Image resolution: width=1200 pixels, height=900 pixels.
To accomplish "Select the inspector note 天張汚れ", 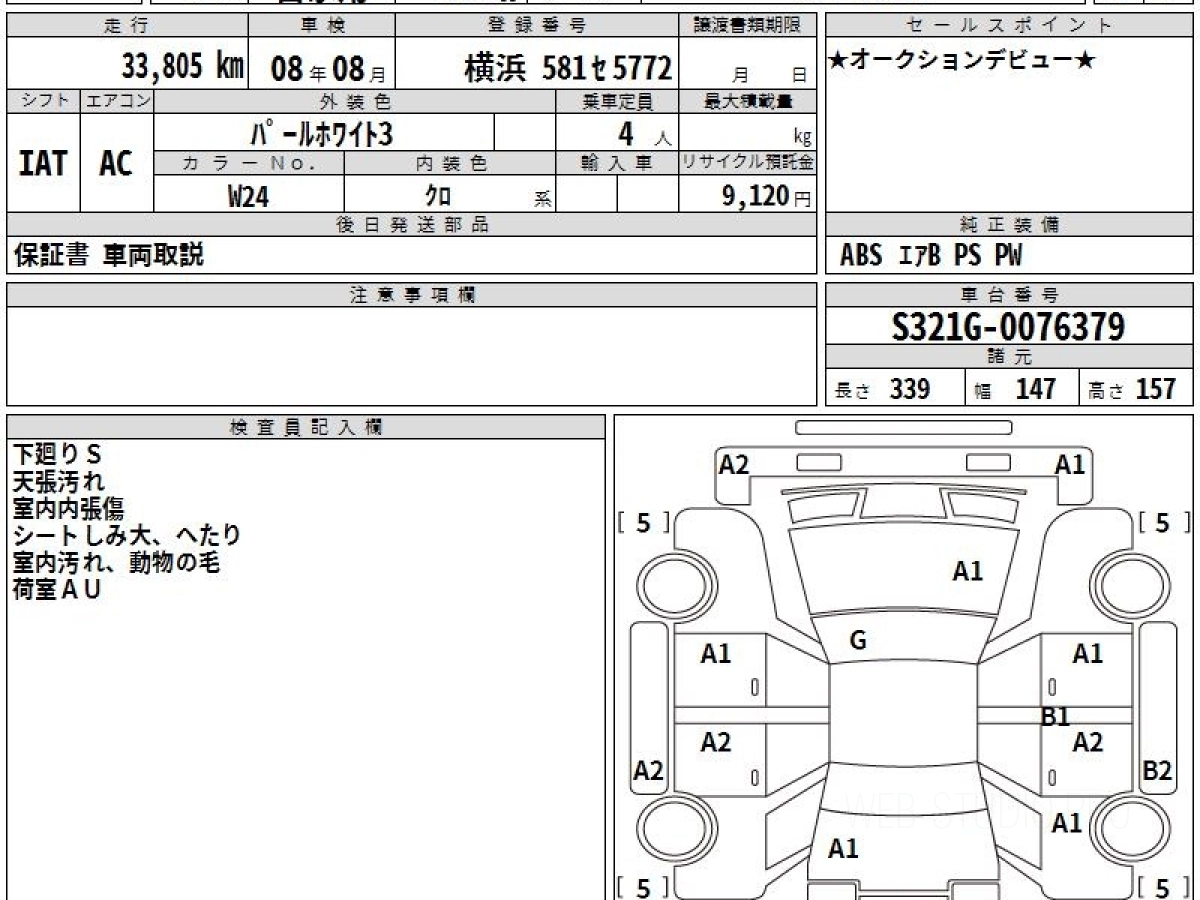I will click(58, 482).
